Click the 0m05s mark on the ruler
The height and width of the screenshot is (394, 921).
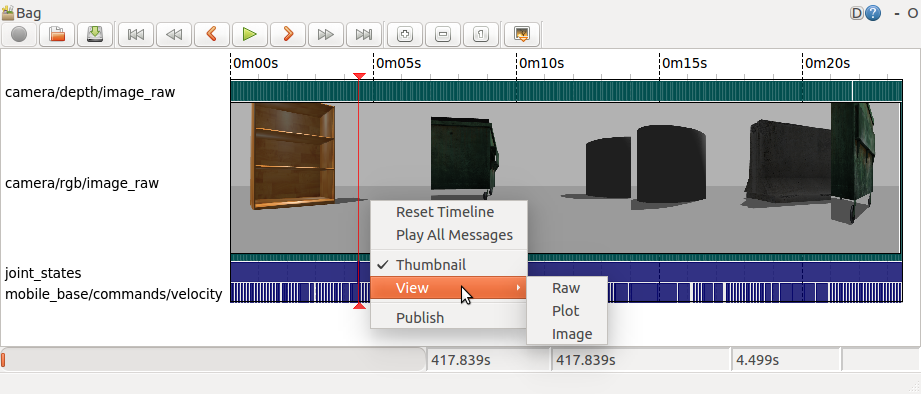click(398, 63)
